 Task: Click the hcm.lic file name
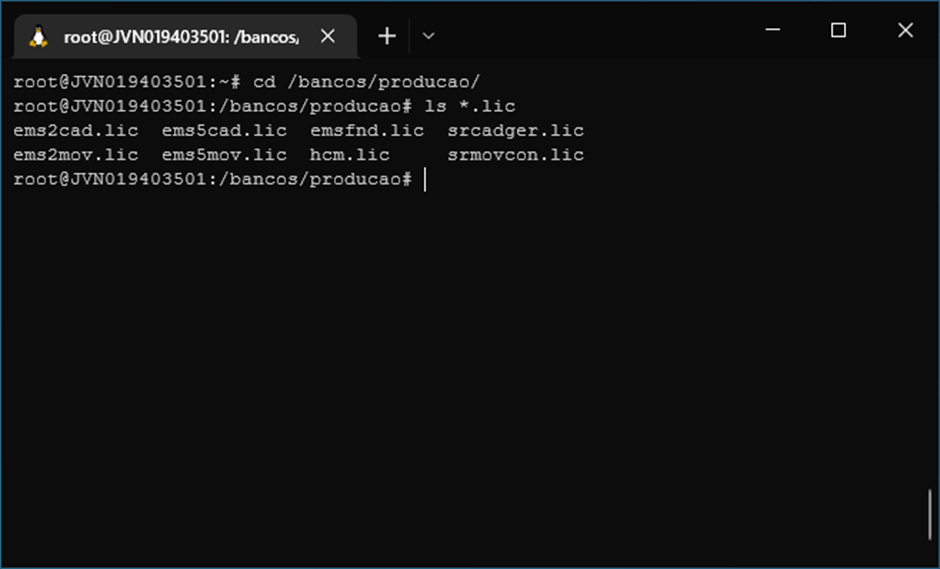point(350,155)
